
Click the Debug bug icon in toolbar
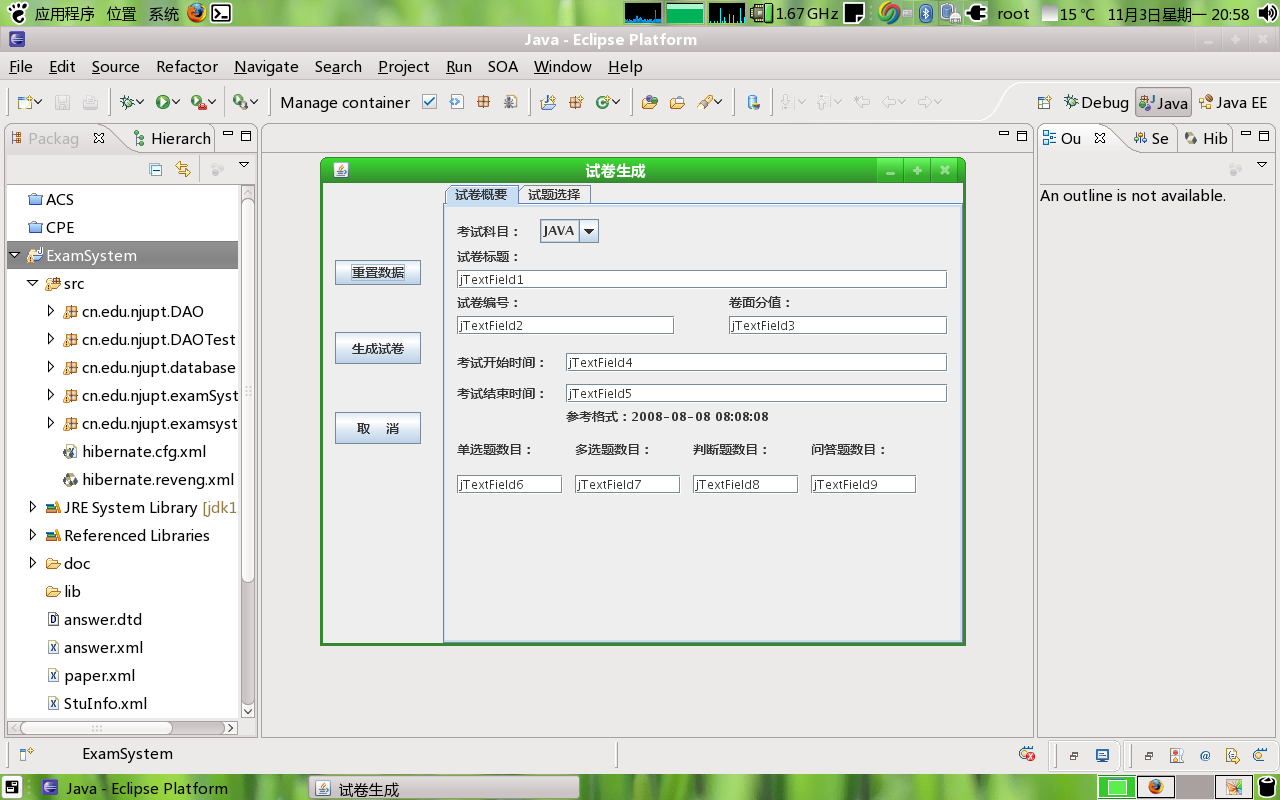[127, 102]
